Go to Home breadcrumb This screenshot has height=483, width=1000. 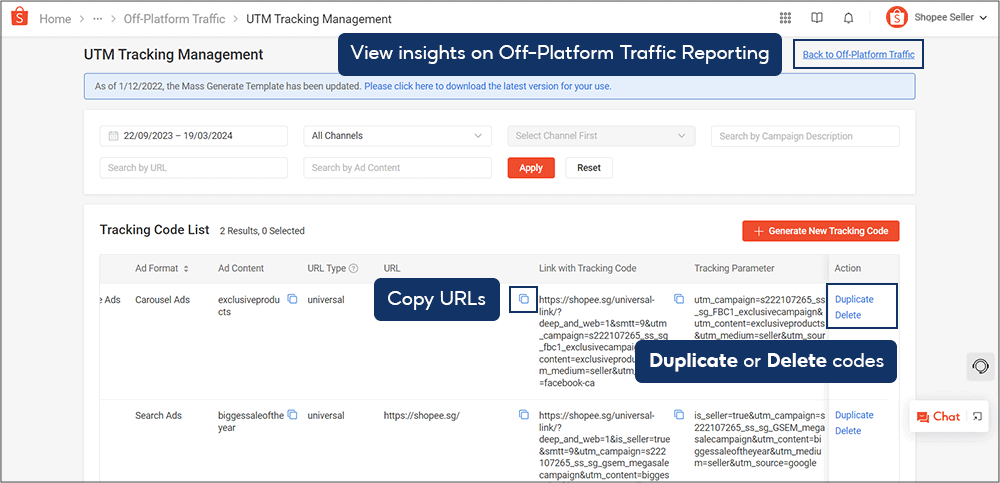click(x=55, y=19)
